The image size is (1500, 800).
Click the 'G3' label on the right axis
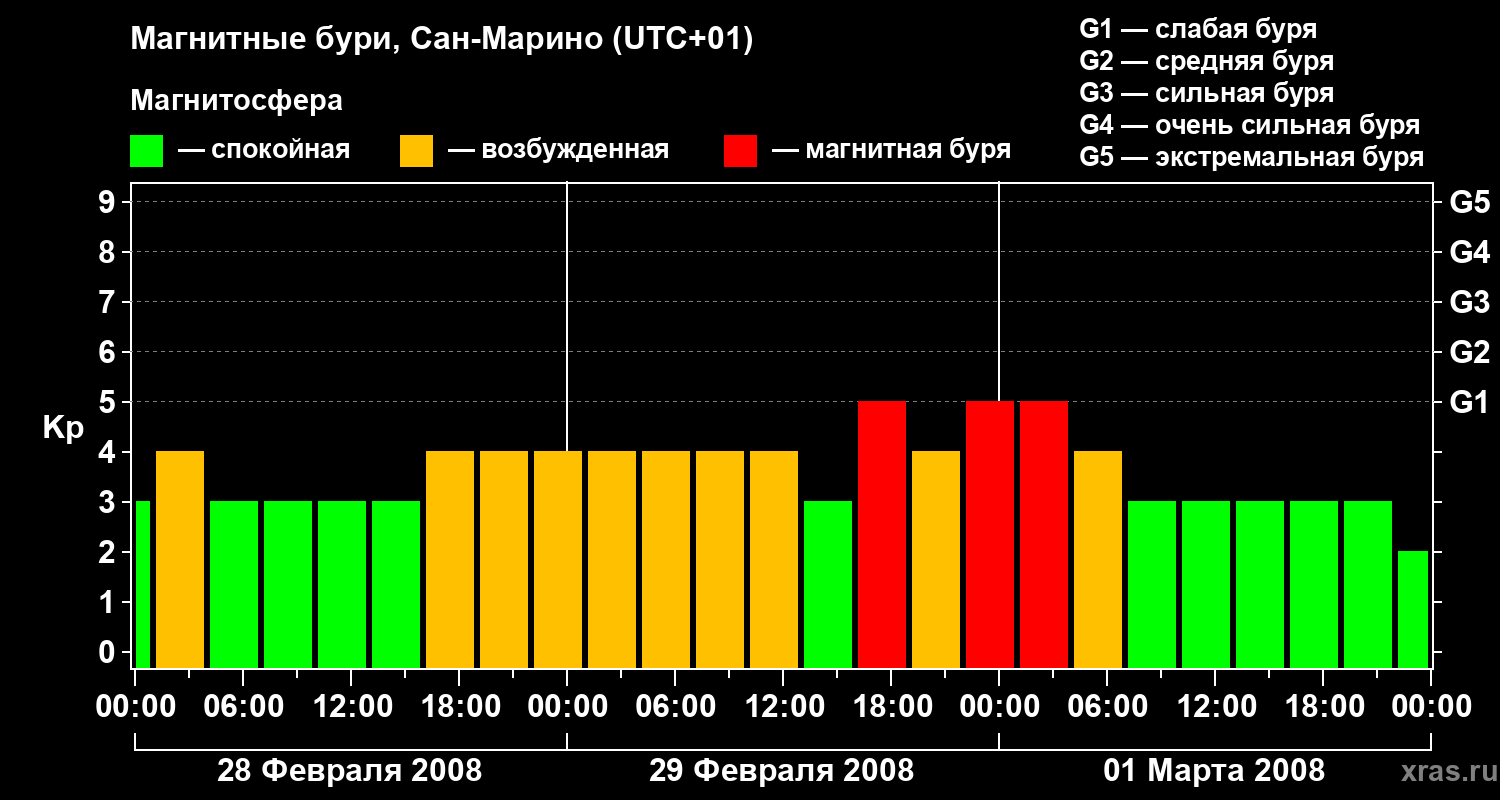(x=1470, y=302)
